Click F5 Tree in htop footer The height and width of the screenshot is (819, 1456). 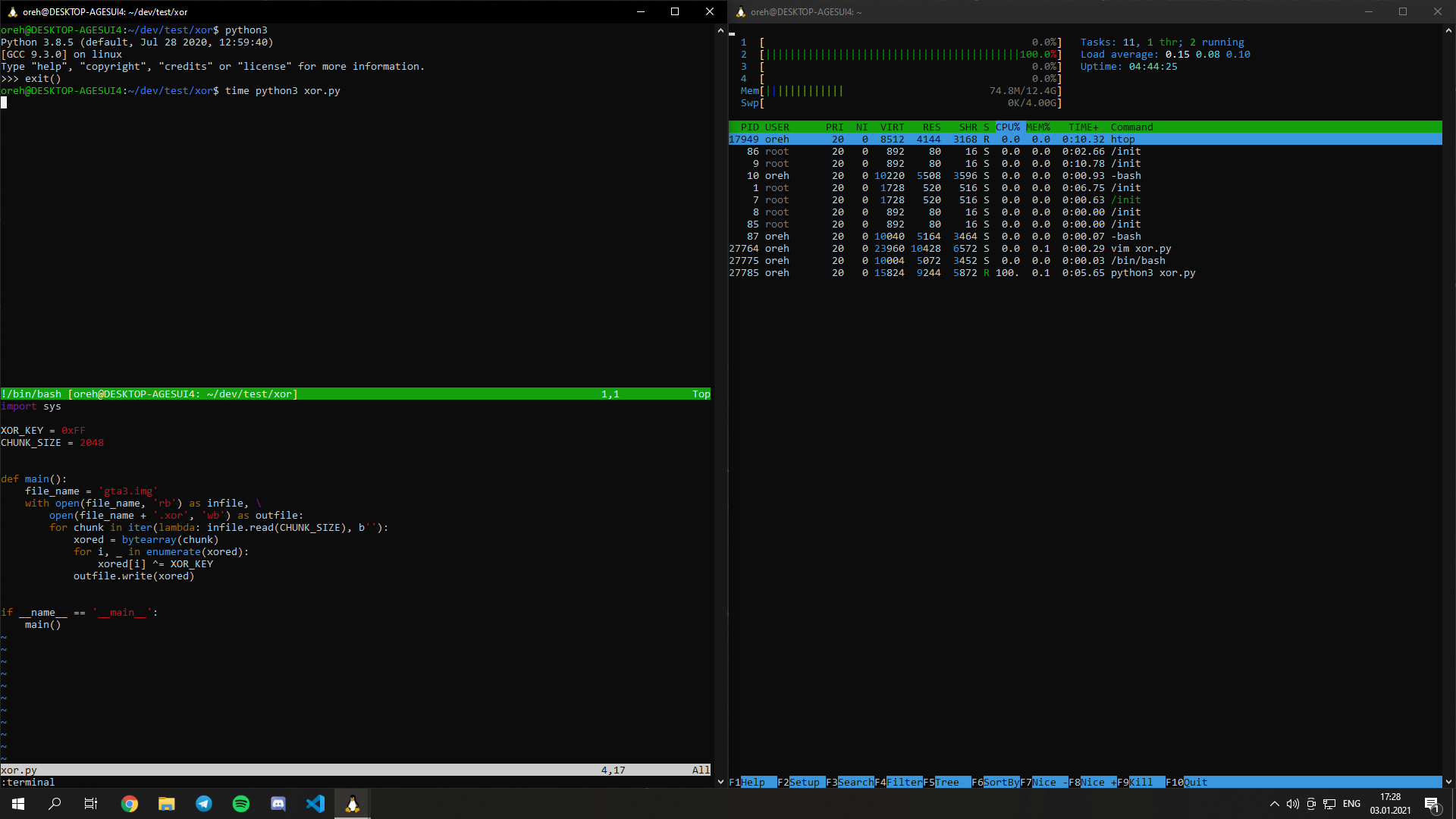pyautogui.click(x=946, y=782)
